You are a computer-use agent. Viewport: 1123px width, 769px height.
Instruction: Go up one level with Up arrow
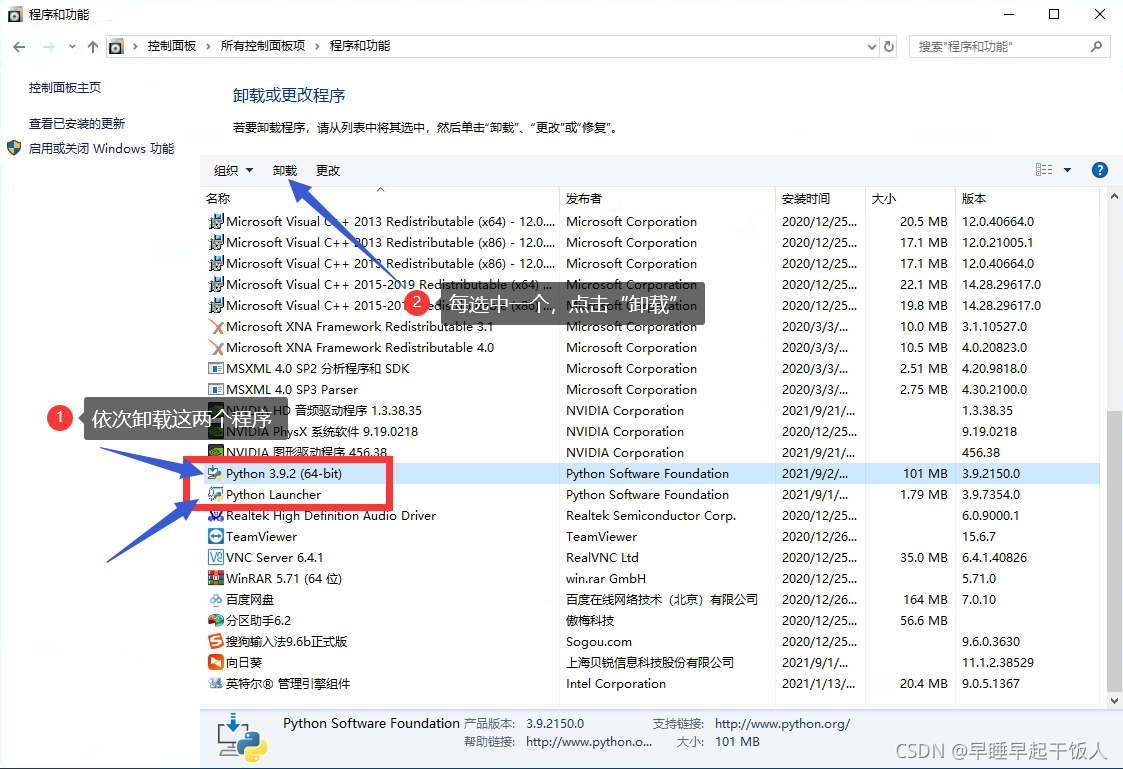click(92, 47)
